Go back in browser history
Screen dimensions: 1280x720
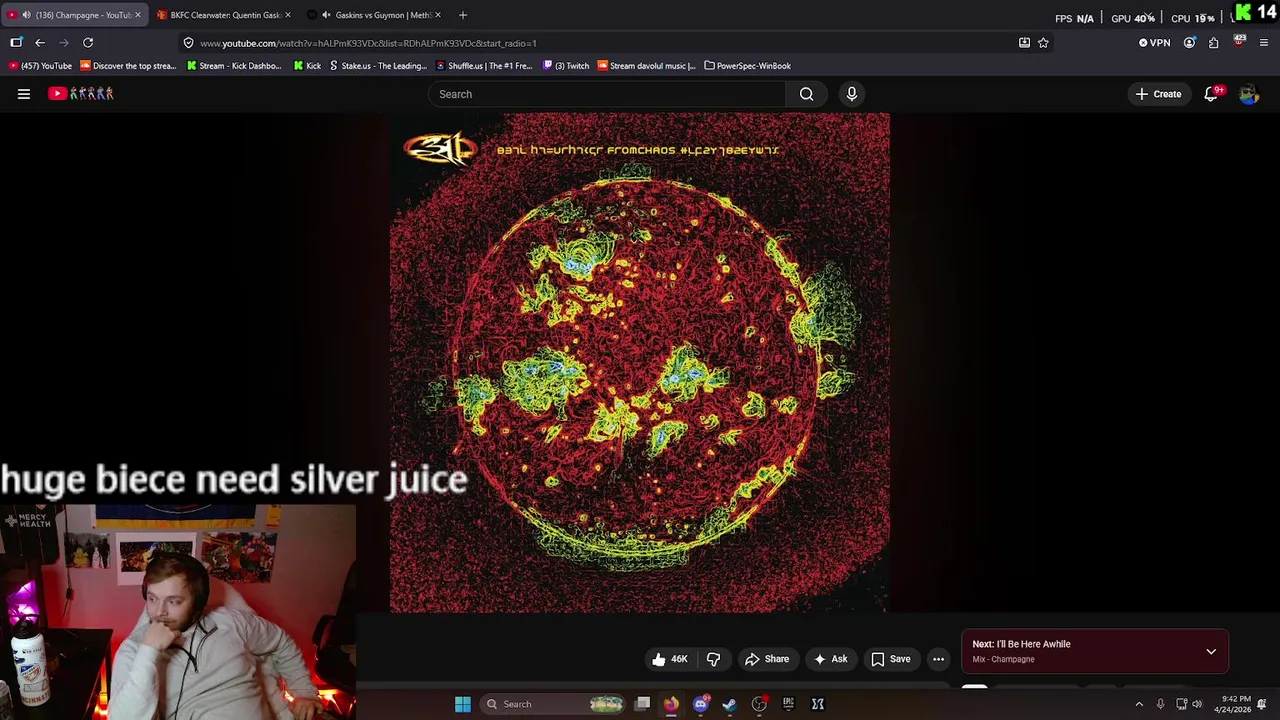40,43
